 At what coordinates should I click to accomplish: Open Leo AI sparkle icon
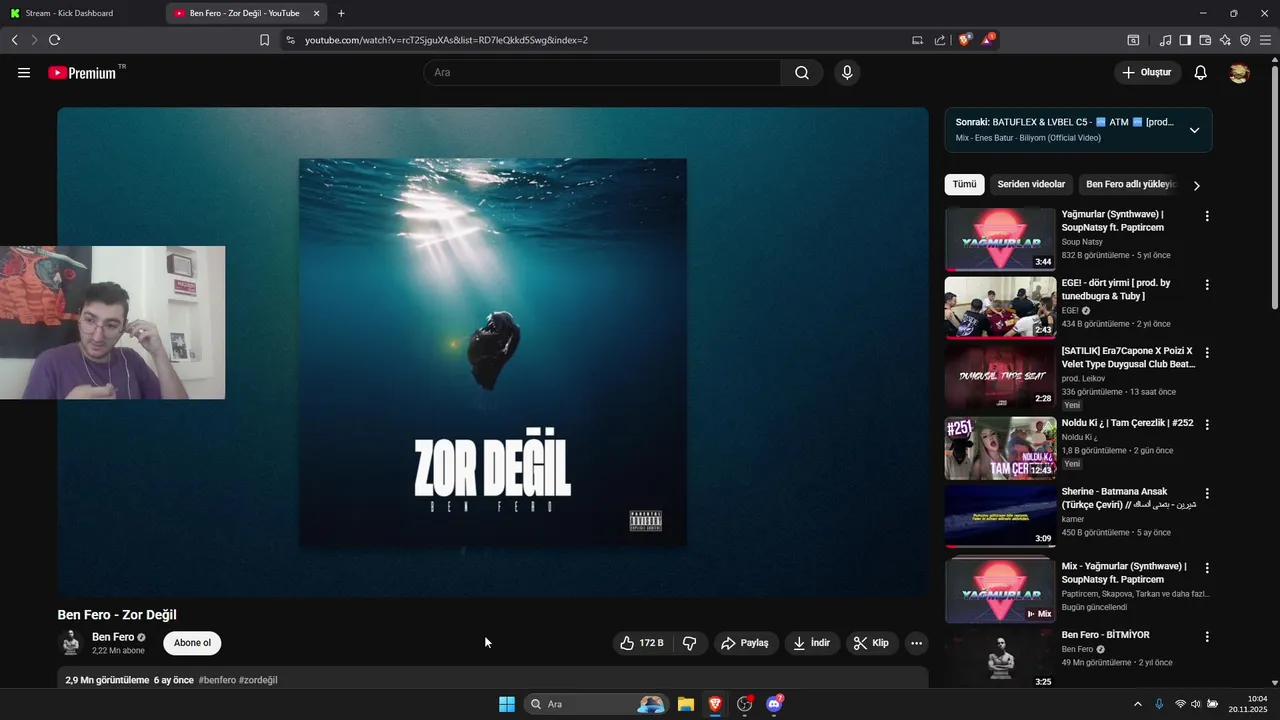click(x=1225, y=40)
